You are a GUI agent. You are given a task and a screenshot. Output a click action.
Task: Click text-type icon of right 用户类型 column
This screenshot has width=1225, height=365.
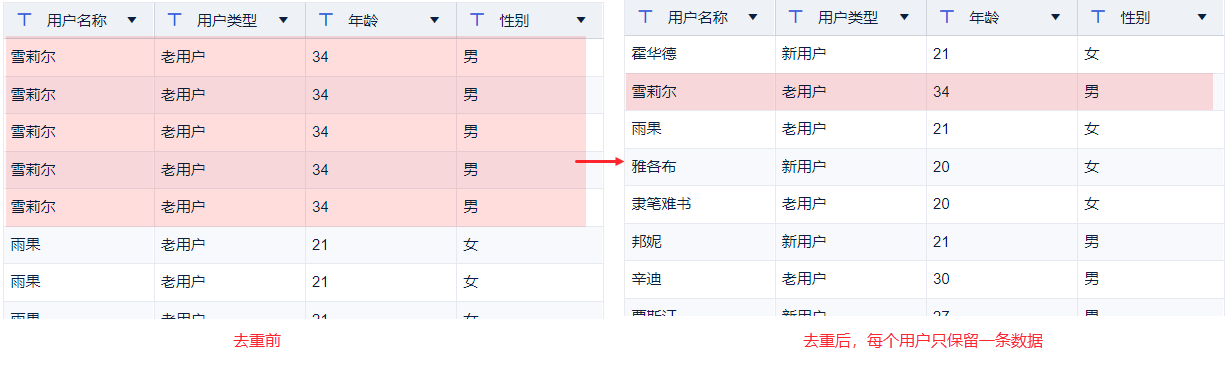796,17
